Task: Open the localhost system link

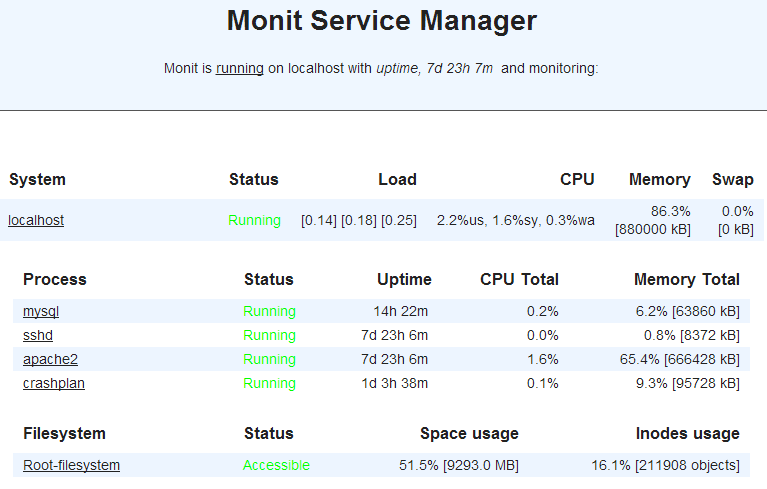Action: tap(36, 221)
